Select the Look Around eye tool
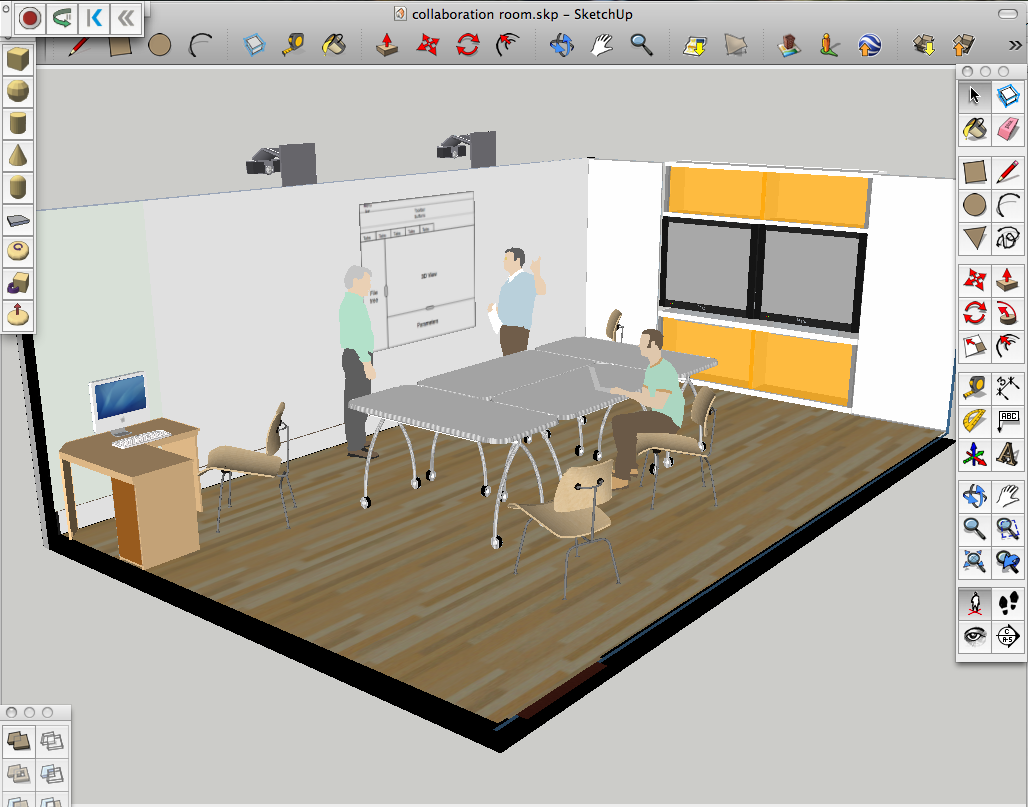Image resolution: width=1028 pixels, height=807 pixels. pos(975,635)
